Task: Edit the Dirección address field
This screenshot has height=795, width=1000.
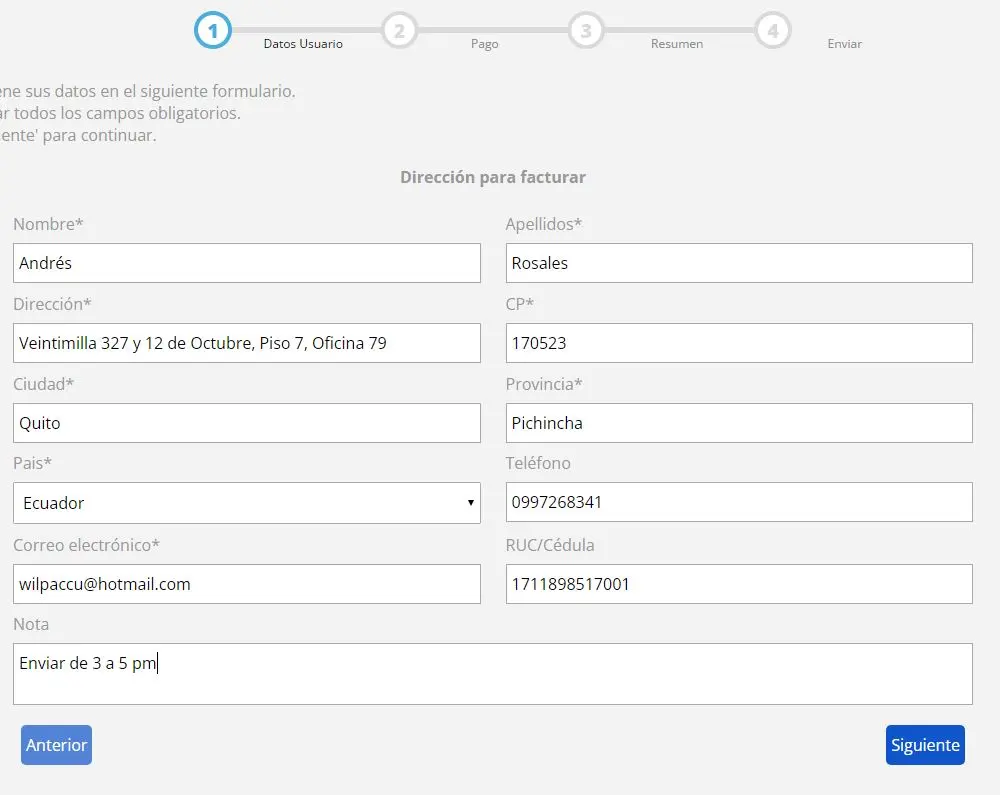Action: (246, 343)
